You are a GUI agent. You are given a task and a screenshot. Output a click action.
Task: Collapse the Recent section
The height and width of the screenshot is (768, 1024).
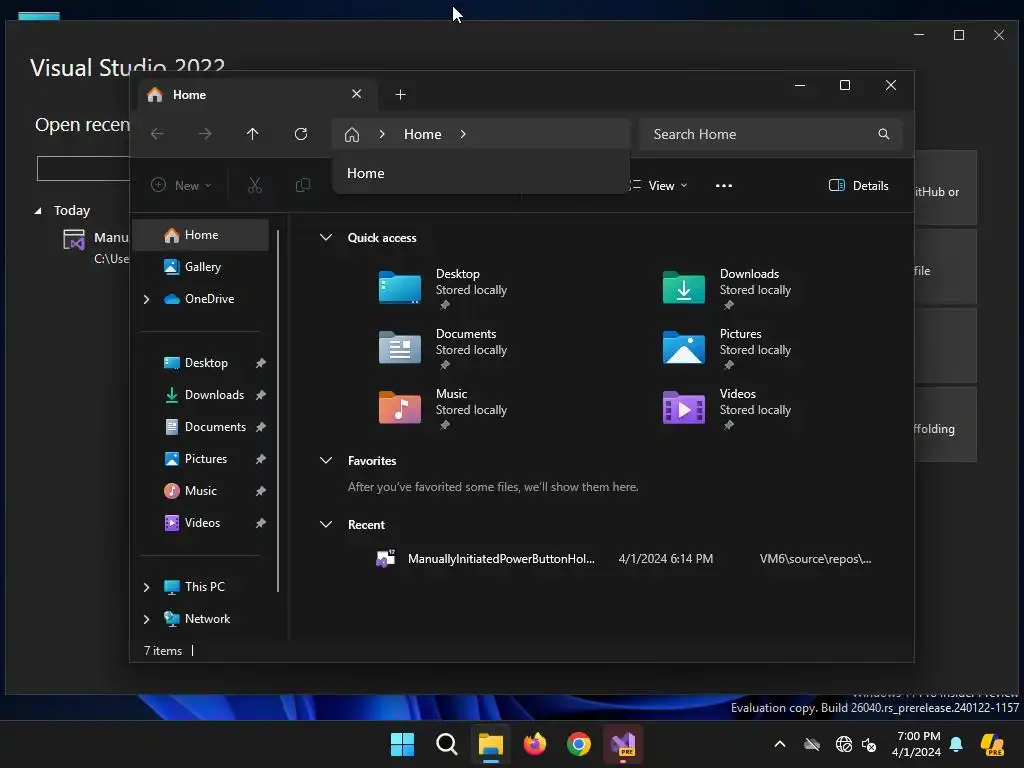[326, 524]
